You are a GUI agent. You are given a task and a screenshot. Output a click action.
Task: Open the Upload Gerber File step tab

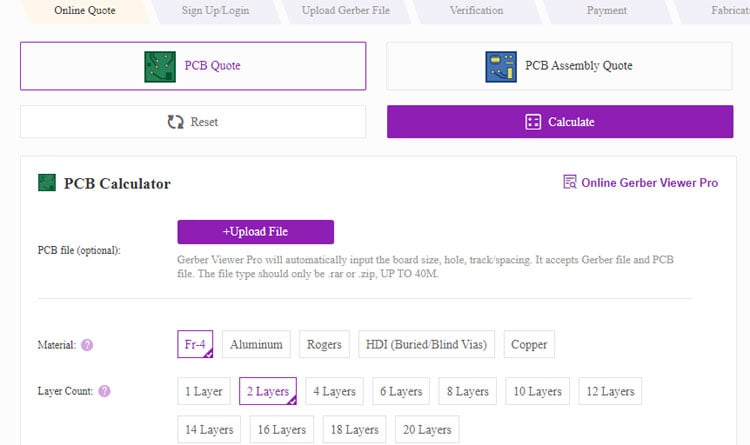click(346, 11)
